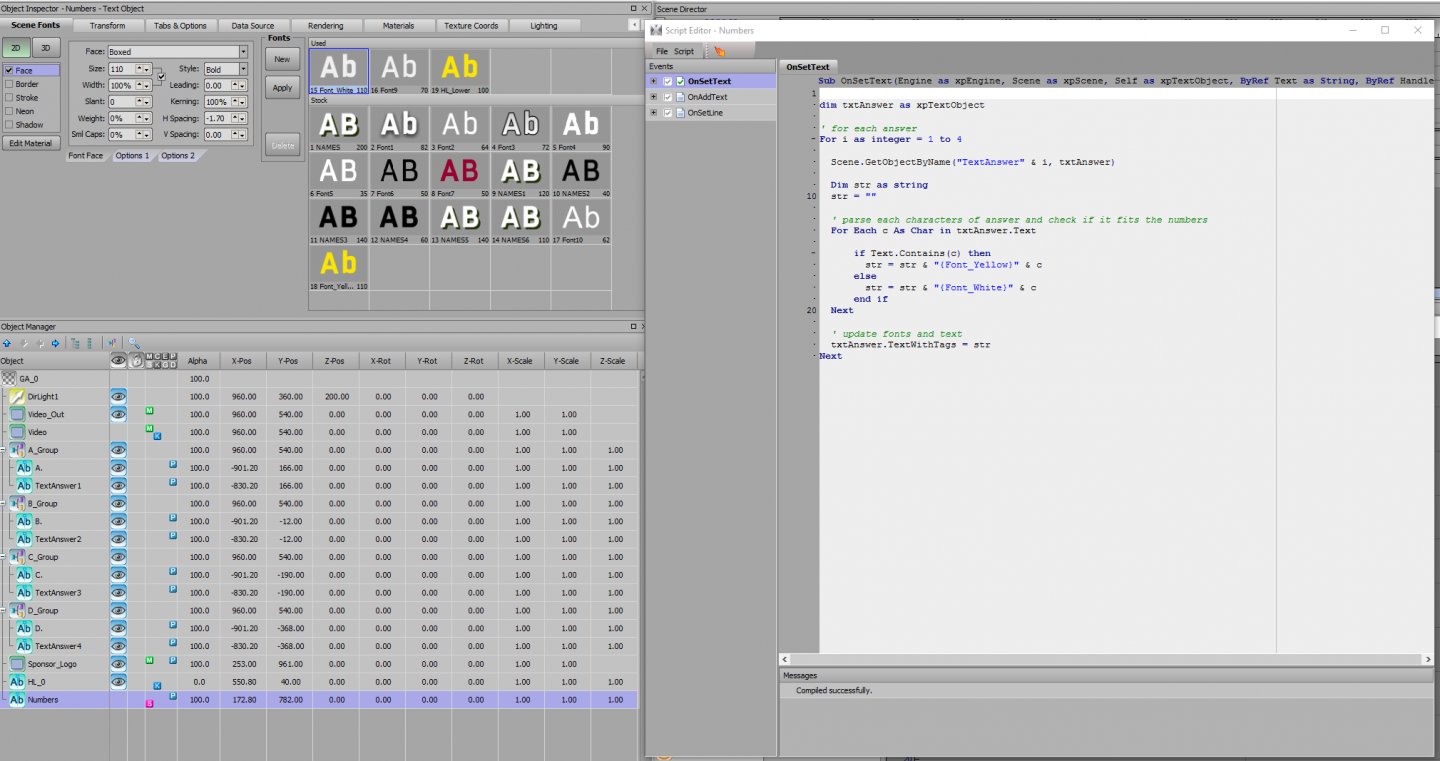
Task: Click the Apply button in Fonts
Action: pos(282,88)
